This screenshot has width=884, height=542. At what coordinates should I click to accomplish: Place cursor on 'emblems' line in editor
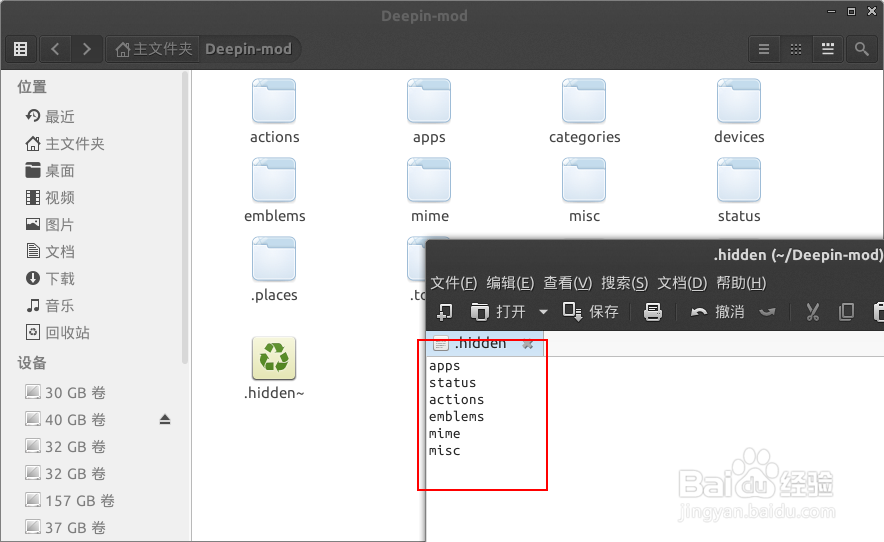click(457, 416)
